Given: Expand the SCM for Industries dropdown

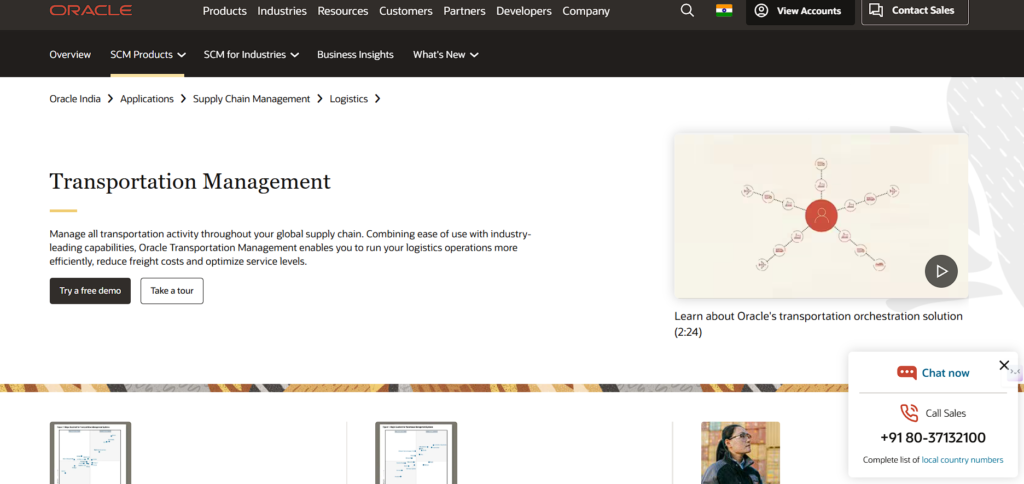Looking at the screenshot, I should pos(251,55).
